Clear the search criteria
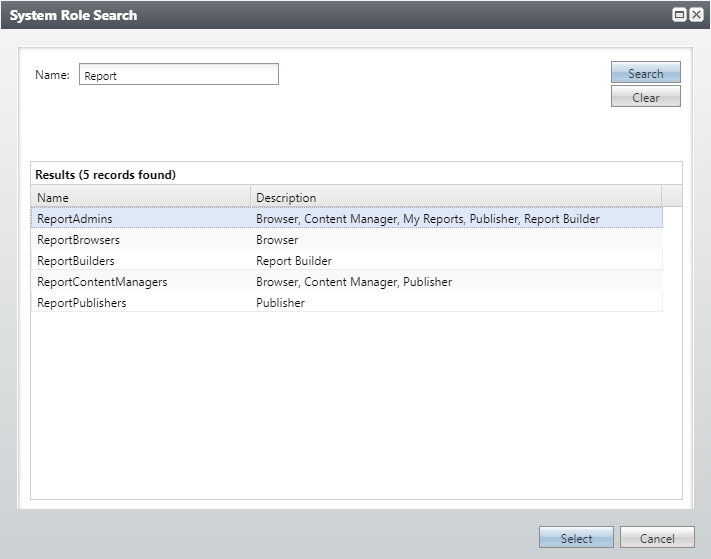This screenshot has width=711, height=559. (645, 97)
